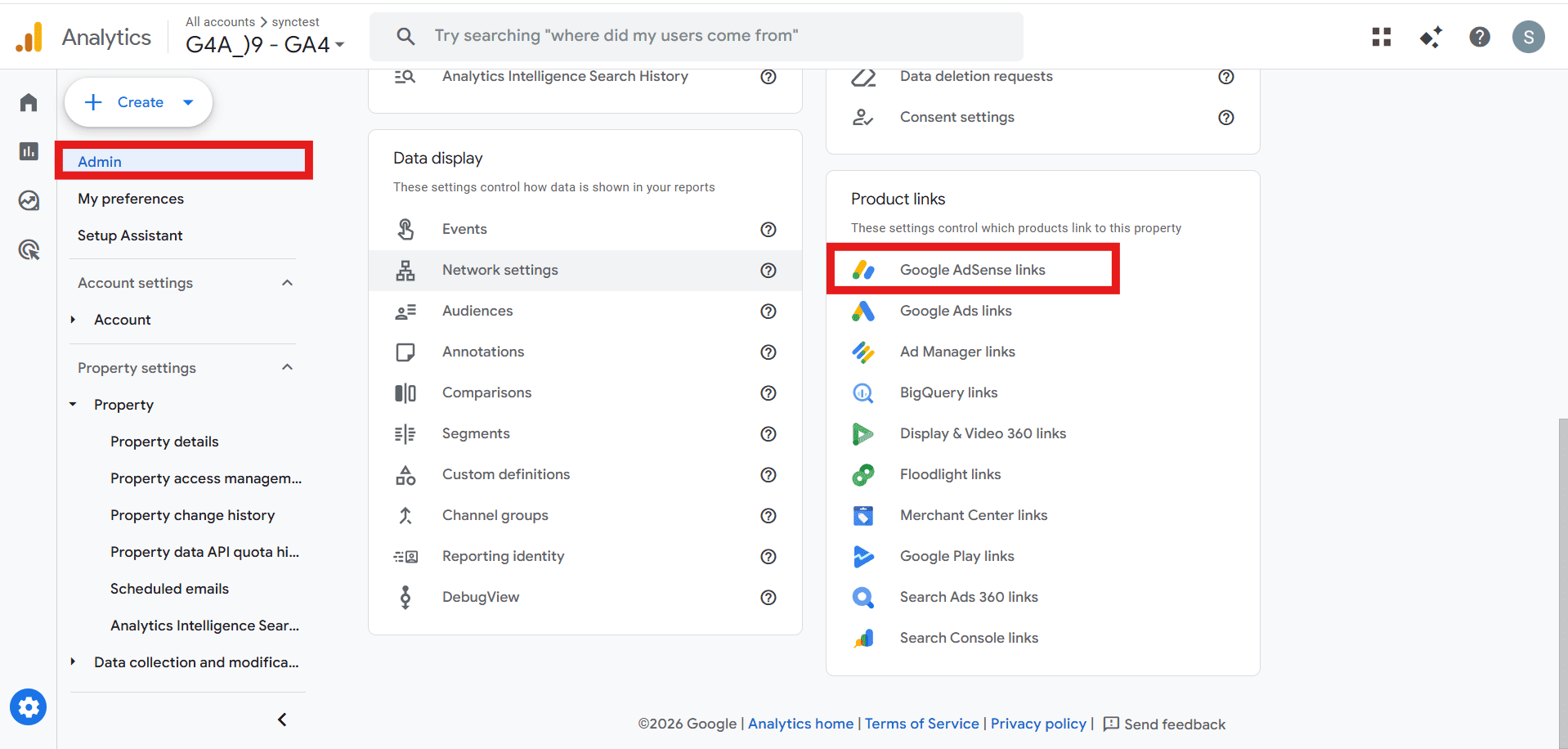1568x749 pixels.
Task: Show help for Channel groups
Action: 768,516
